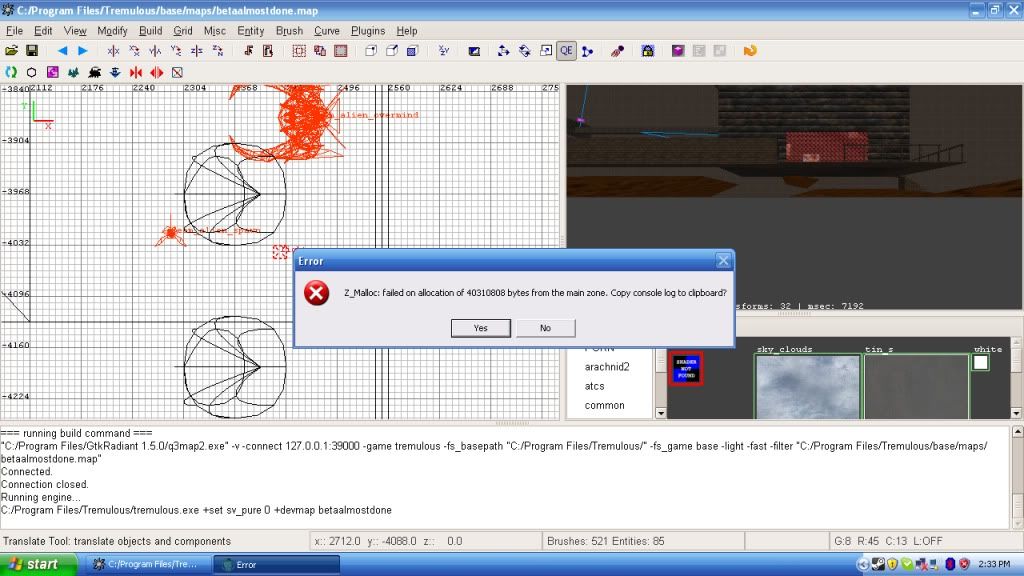Select the Translate arrows tool
The width and height of the screenshot is (1024, 576).
tap(504, 51)
